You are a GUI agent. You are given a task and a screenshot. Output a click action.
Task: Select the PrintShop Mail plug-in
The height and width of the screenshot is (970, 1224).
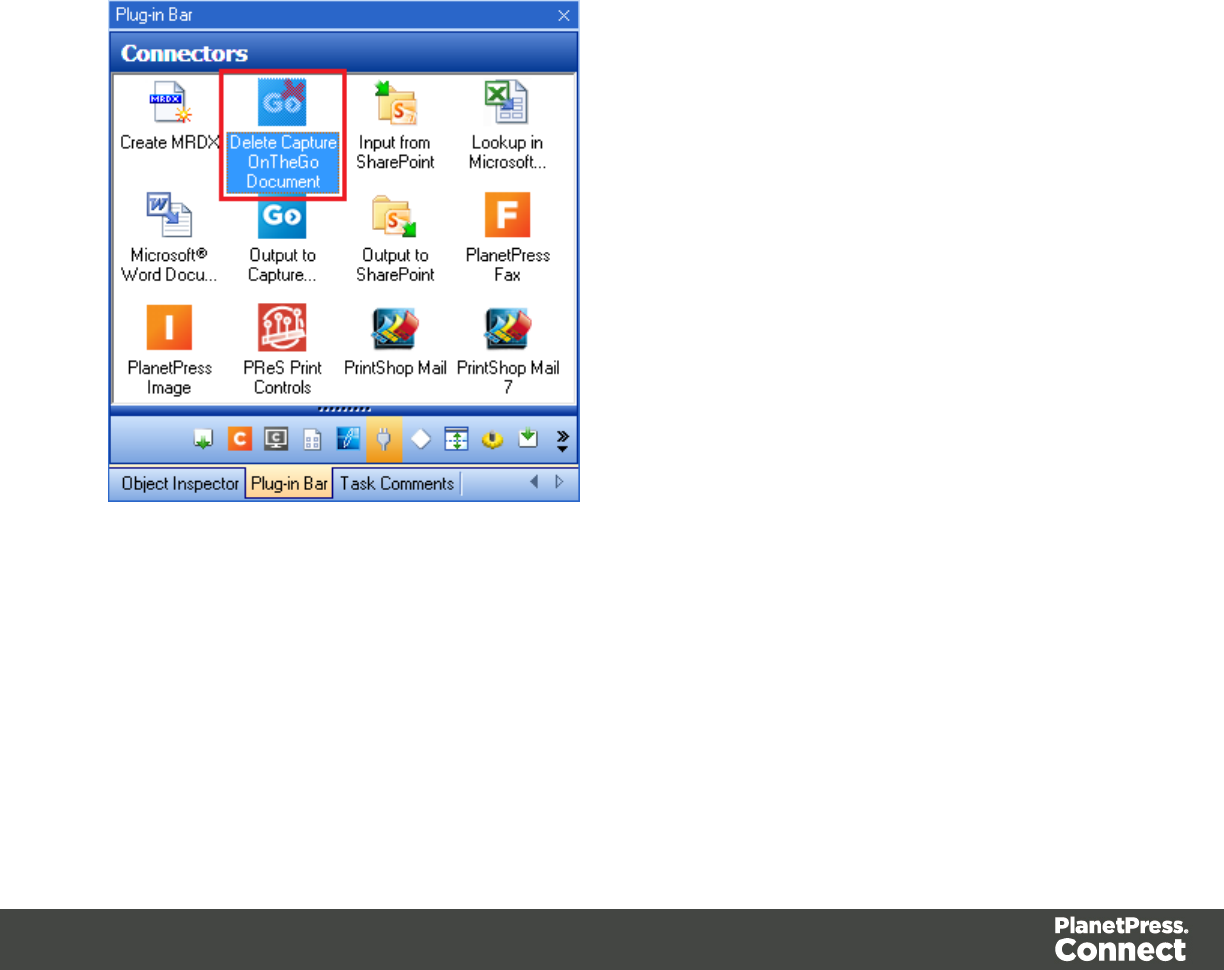coord(395,341)
